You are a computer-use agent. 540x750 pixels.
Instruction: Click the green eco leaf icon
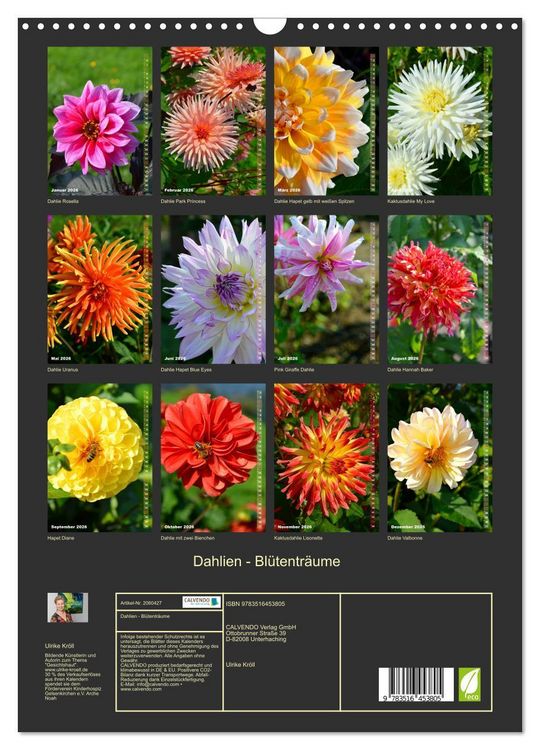(469, 684)
